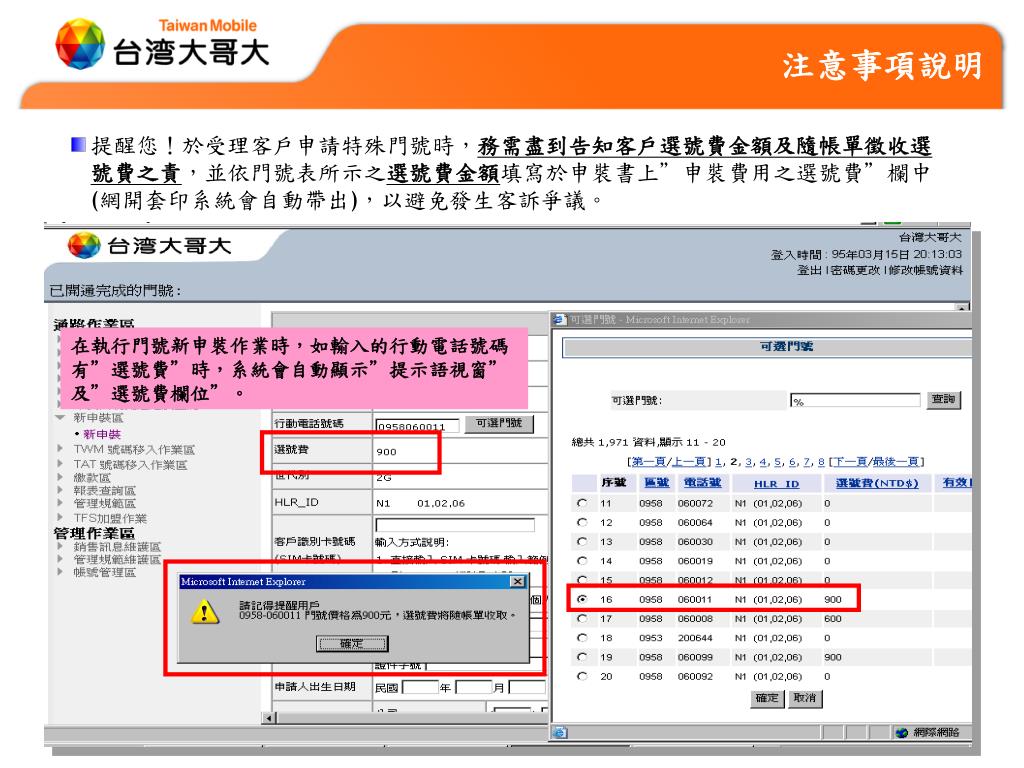The height and width of the screenshot is (768, 1024).
Task: Sort by 電話號 column header
Action: (702, 483)
